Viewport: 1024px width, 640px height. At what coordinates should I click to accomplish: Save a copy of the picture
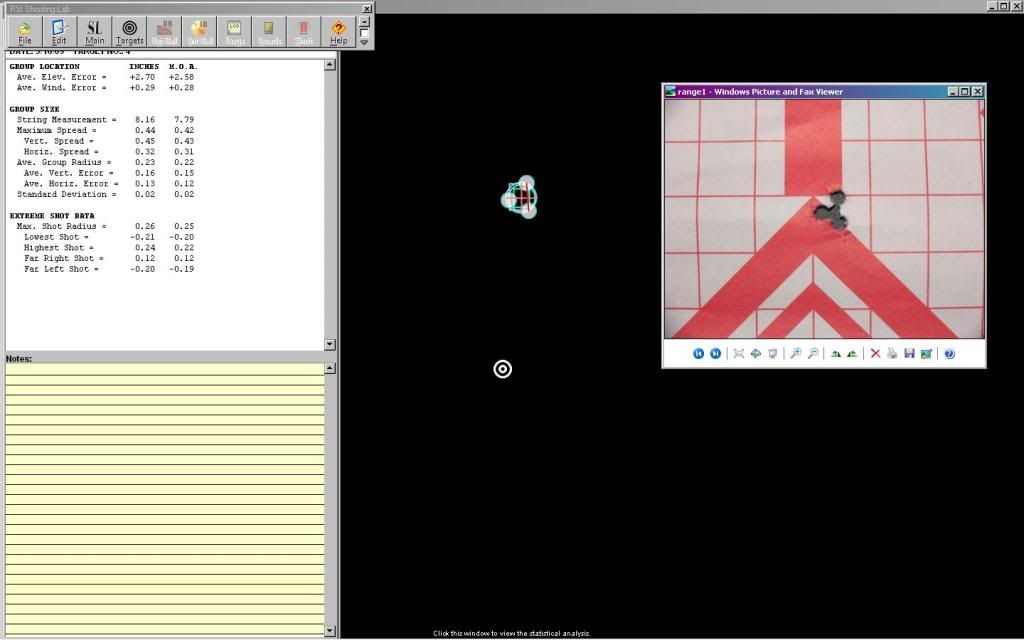[x=908, y=354]
